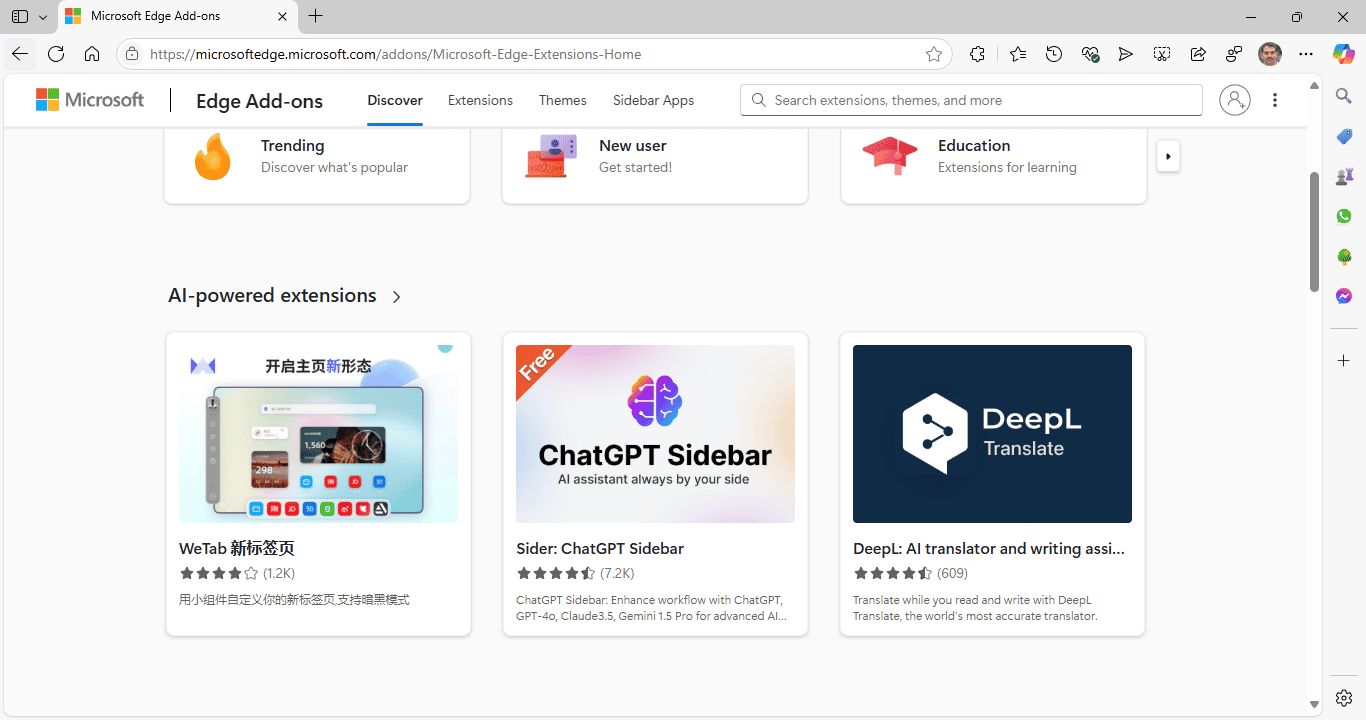The image size is (1366, 720).
Task: Open the green tree sidebar app
Action: (x=1344, y=256)
